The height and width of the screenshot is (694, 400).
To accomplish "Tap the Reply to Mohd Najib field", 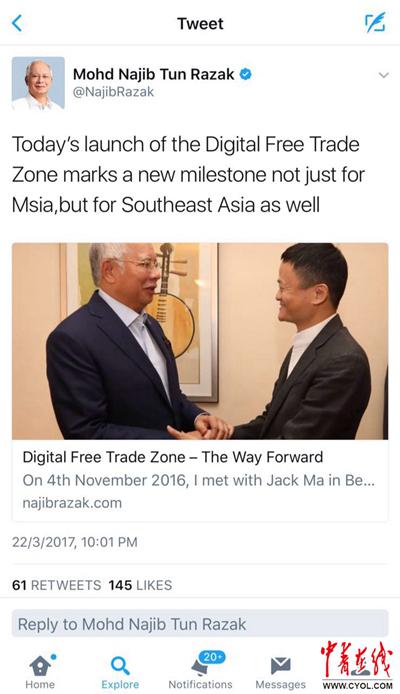I will (200, 624).
